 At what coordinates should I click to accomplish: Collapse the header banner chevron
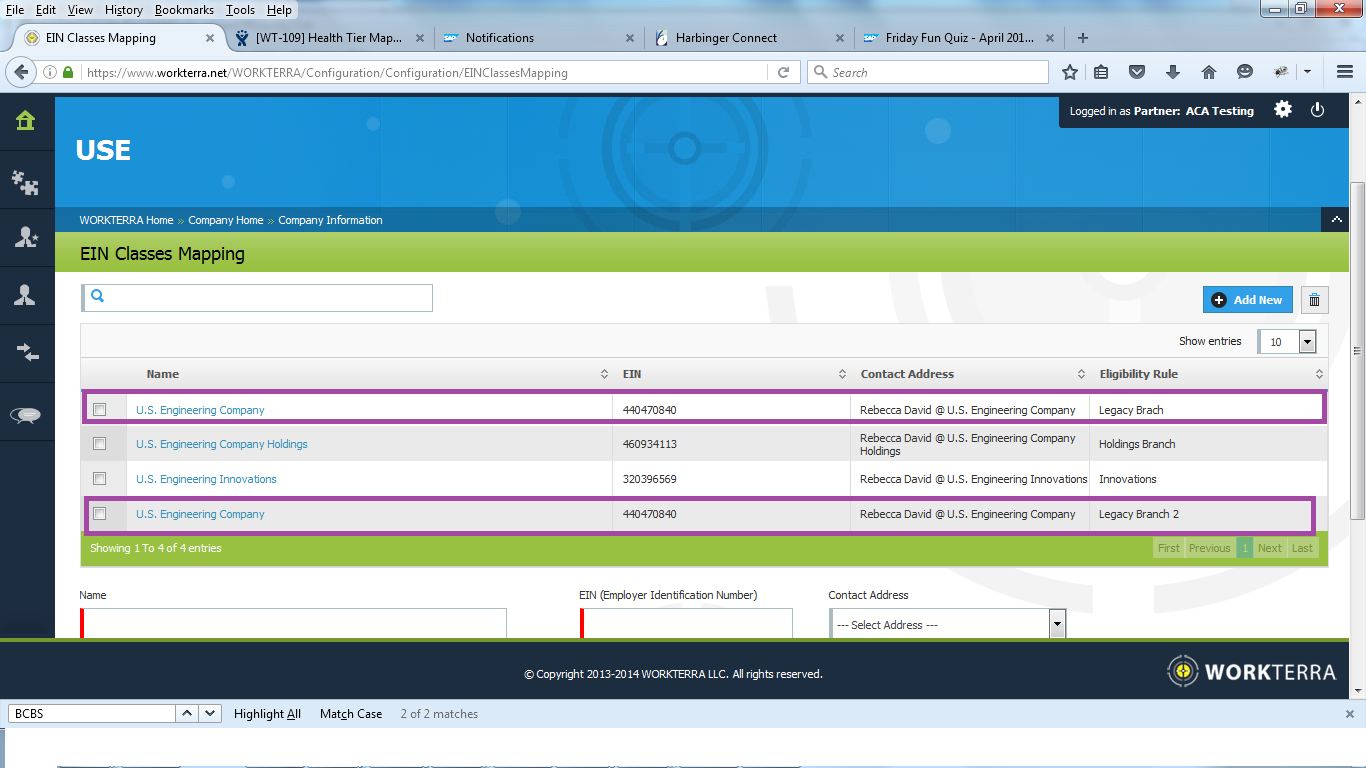[x=1336, y=220]
